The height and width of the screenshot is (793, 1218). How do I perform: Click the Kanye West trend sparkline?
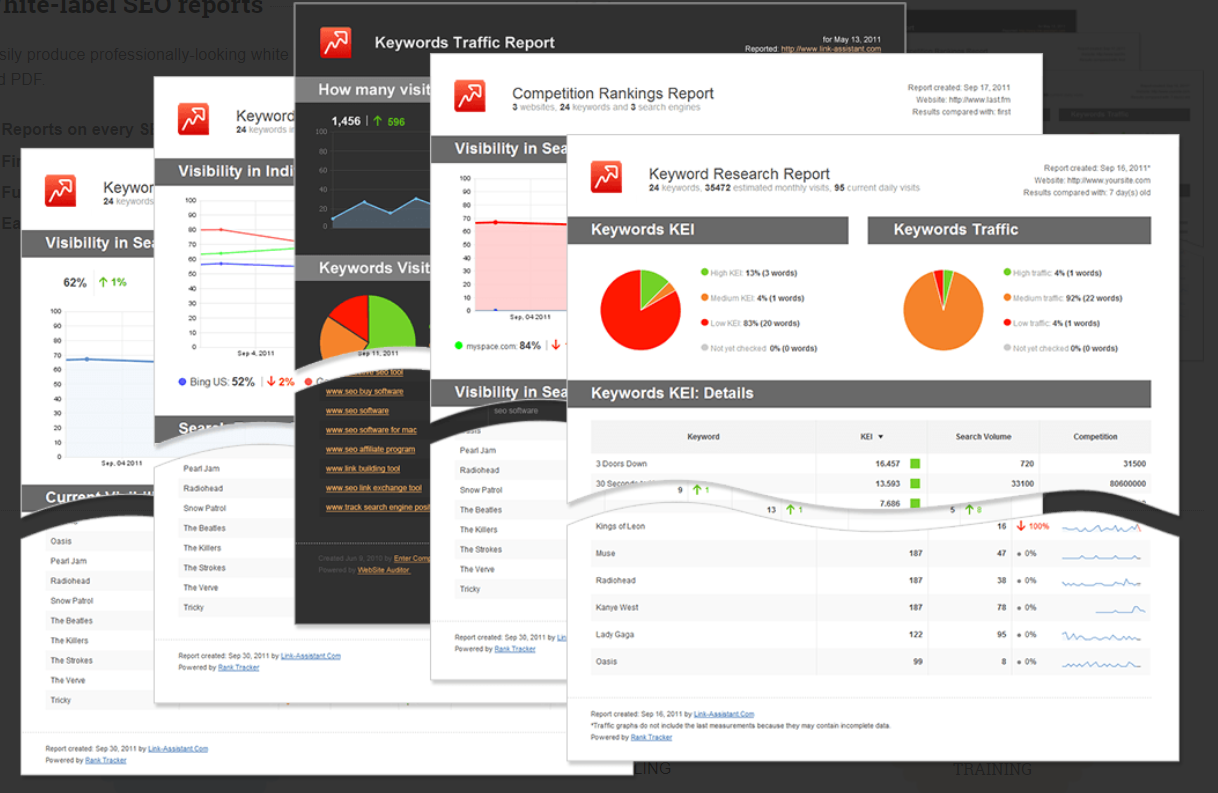pyautogui.click(x=1120, y=607)
